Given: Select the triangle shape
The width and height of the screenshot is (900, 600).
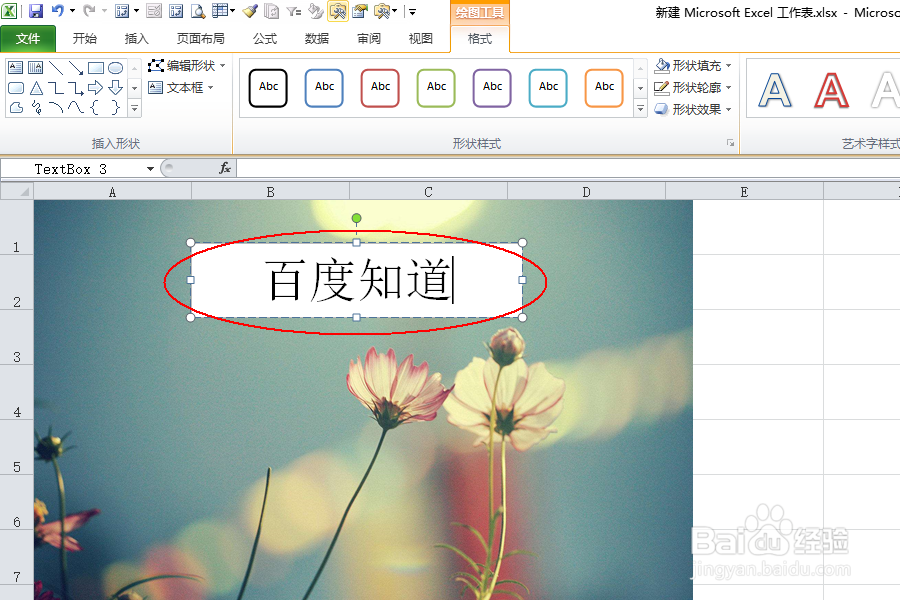Looking at the screenshot, I should pos(36,88).
